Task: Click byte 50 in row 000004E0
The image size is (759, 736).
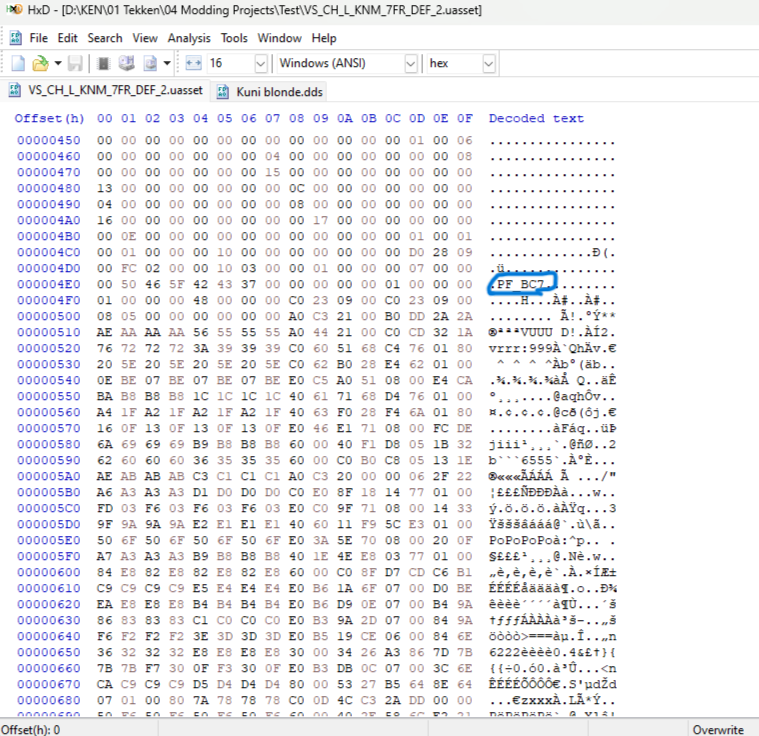Action: (128, 284)
